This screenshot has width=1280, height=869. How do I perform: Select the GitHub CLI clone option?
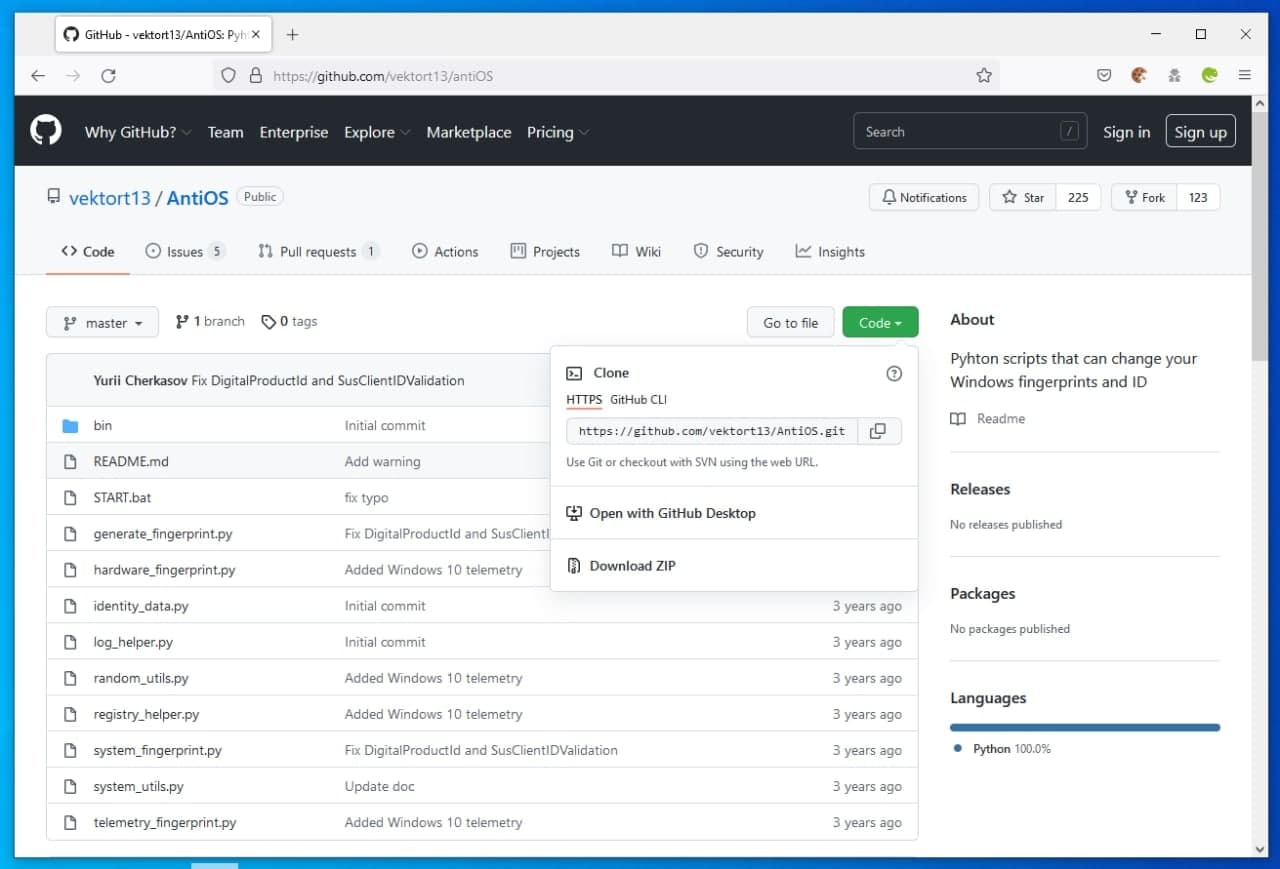coord(638,399)
